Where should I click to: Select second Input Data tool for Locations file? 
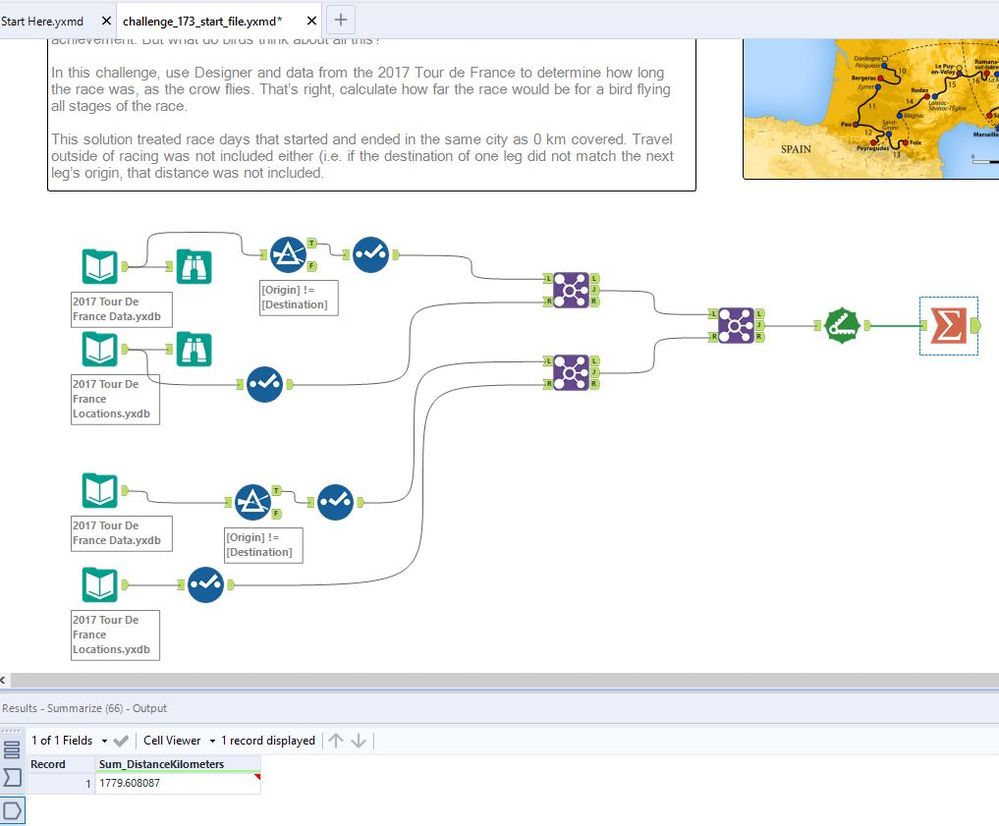pos(100,349)
